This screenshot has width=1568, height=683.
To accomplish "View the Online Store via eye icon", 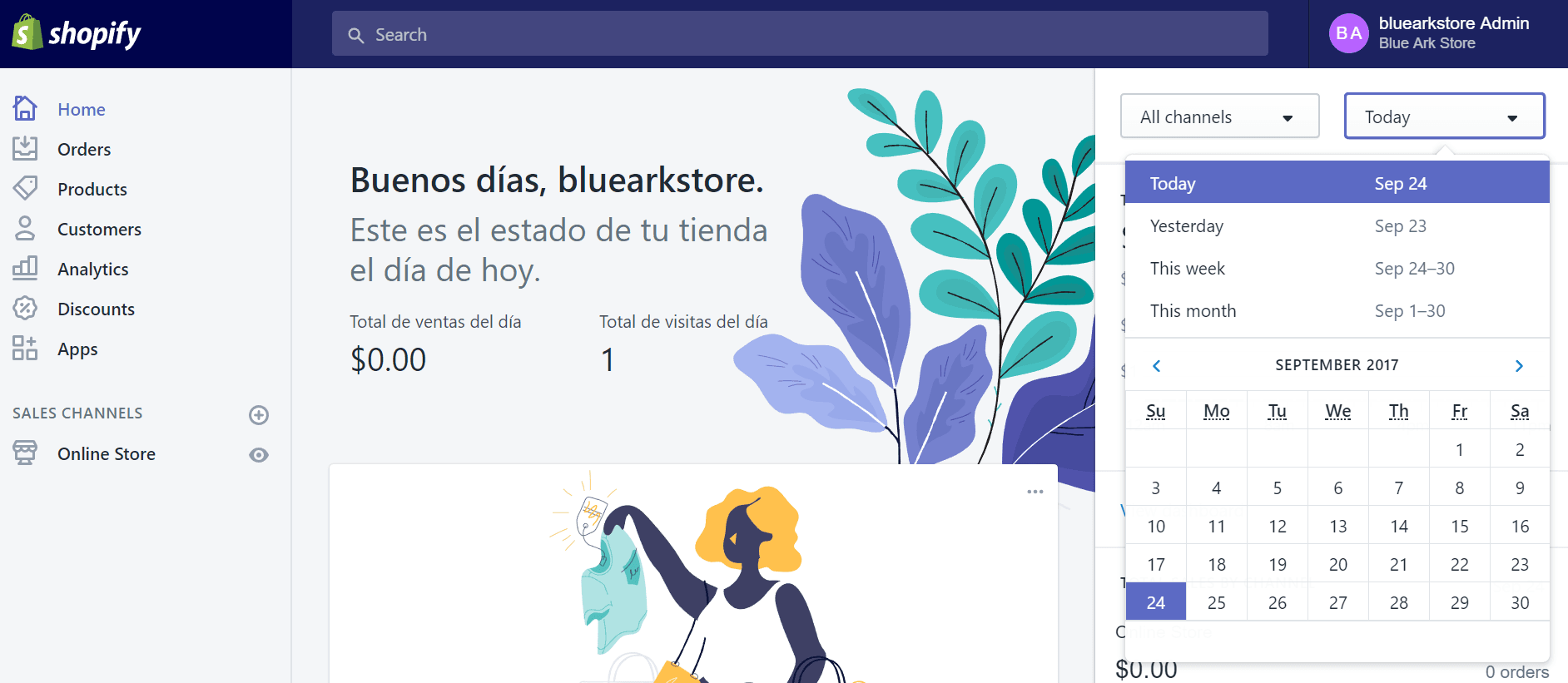I will click(x=259, y=454).
